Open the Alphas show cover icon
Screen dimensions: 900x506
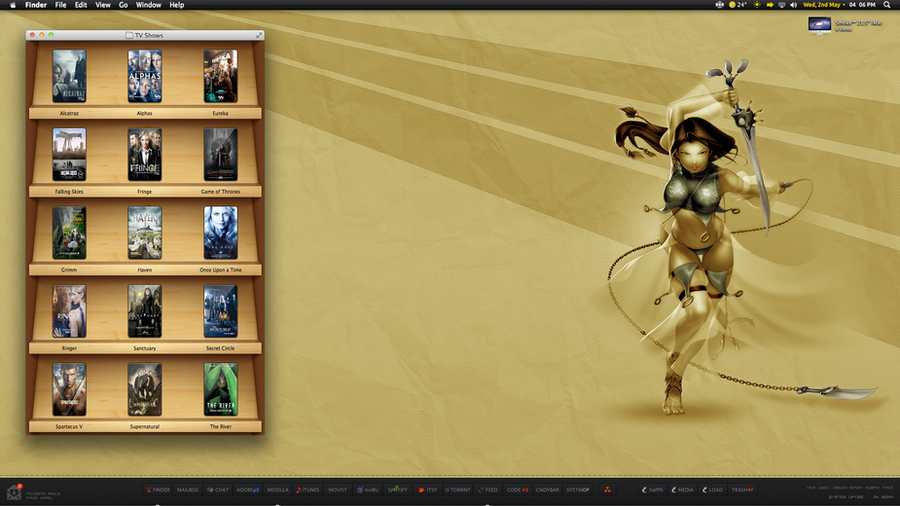(x=145, y=76)
